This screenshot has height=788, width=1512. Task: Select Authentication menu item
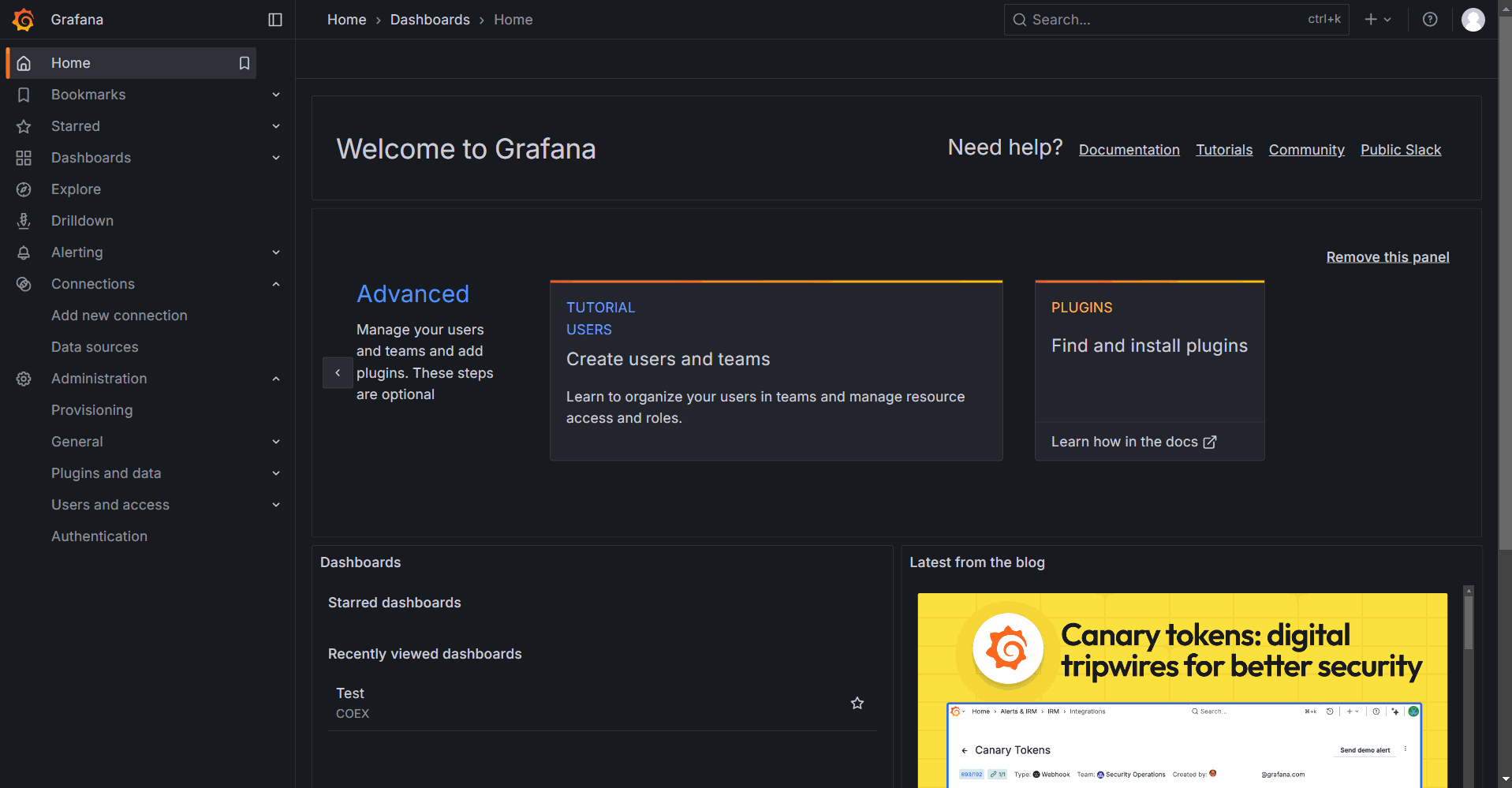point(99,536)
